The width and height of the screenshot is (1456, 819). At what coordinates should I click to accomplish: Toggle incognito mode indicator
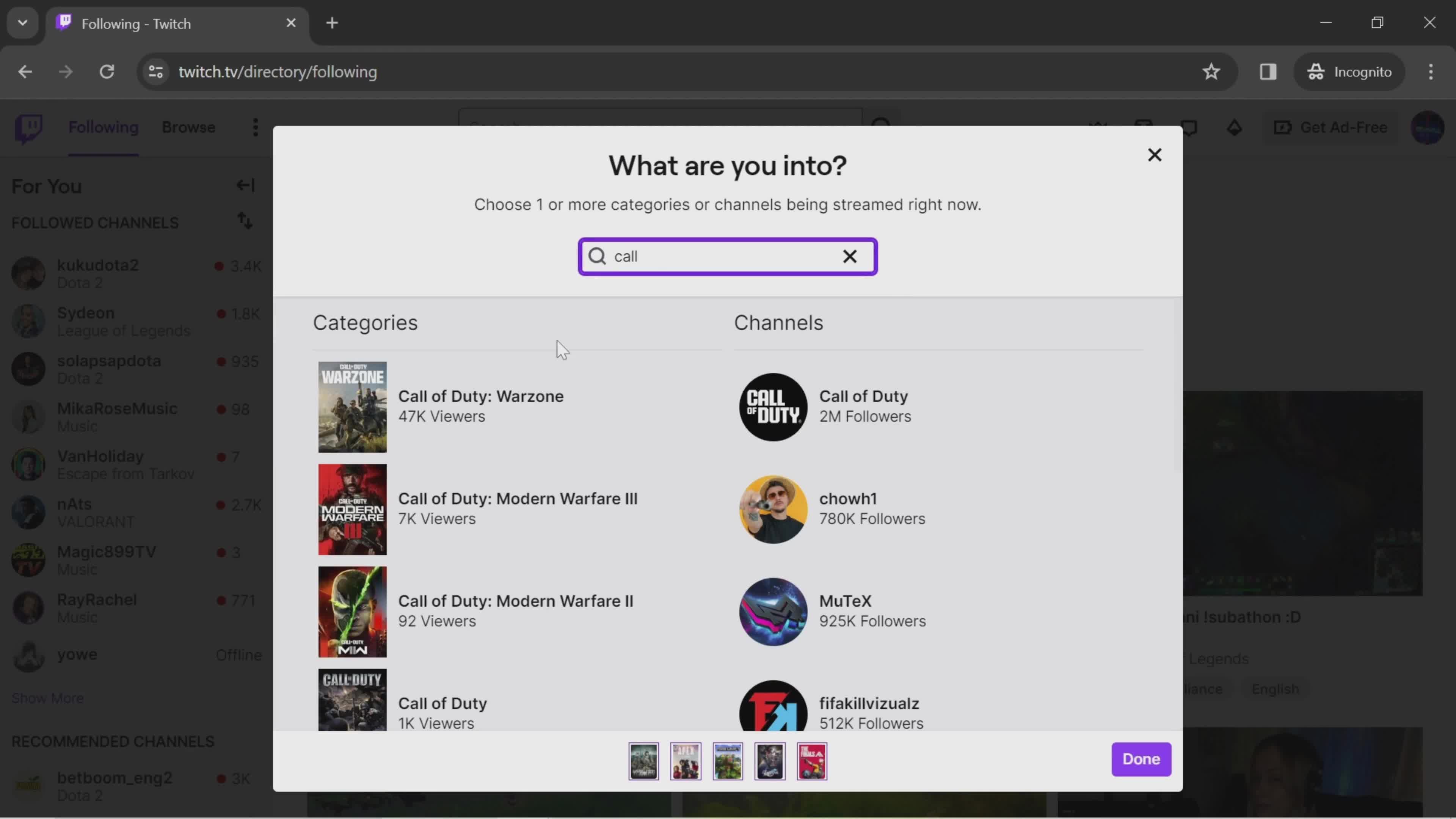[x=1351, y=71]
